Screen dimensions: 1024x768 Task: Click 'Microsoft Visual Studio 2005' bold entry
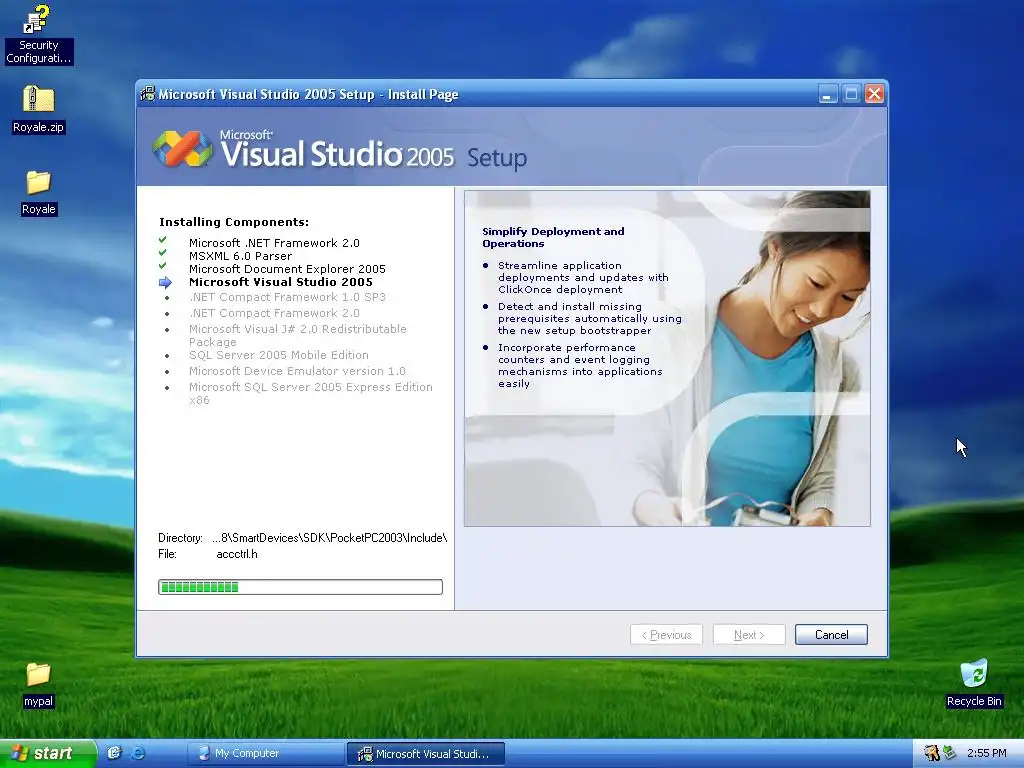click(x=281, y=282)
